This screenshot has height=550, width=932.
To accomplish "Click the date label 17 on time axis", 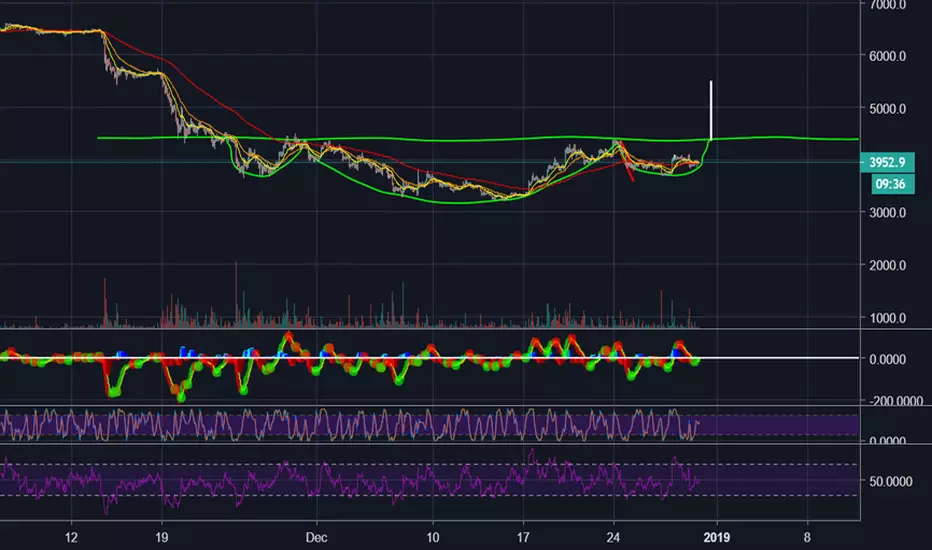I will coord(523,538).
